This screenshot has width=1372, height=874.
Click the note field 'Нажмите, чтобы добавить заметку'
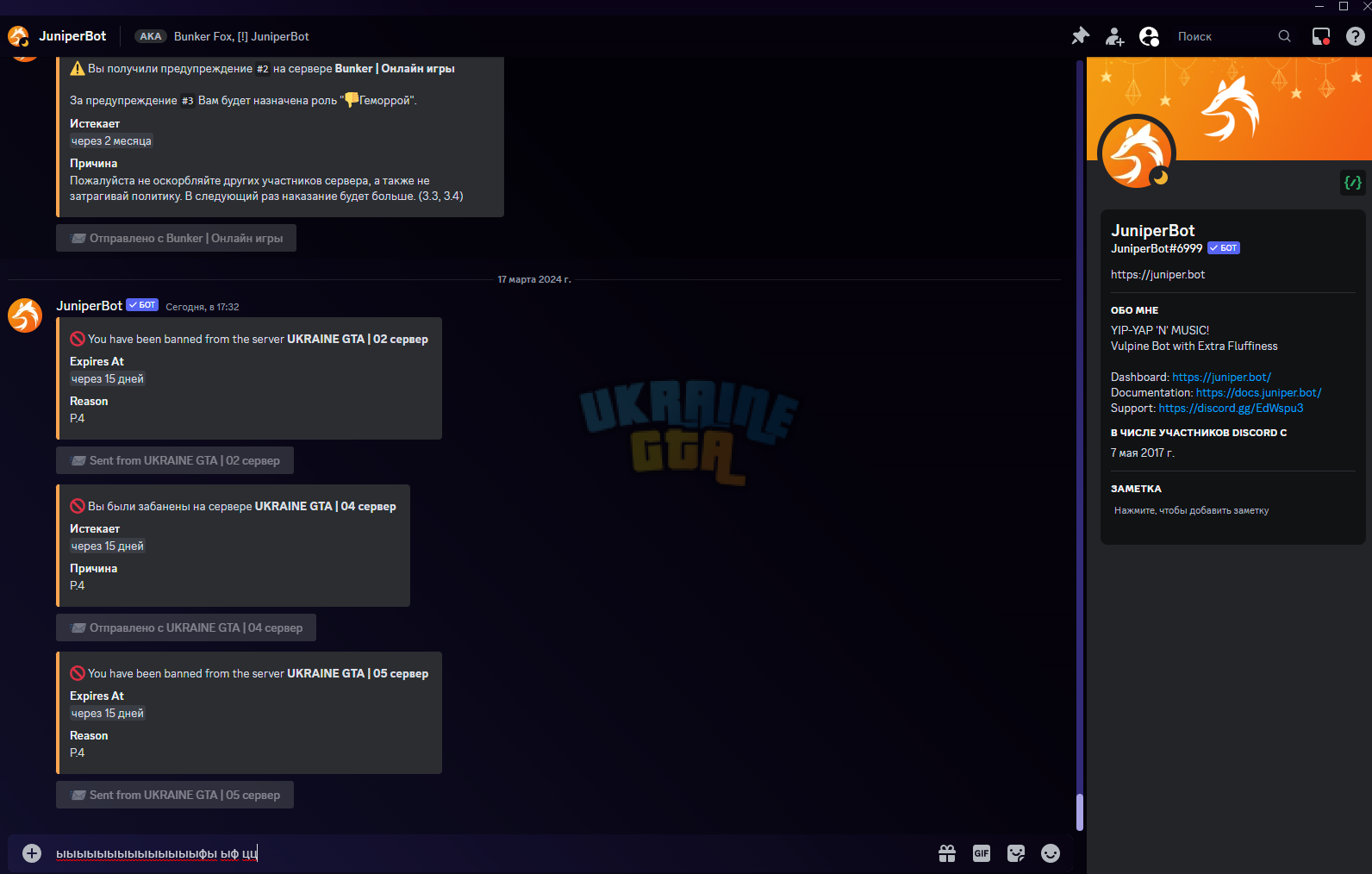[1232, 510]
